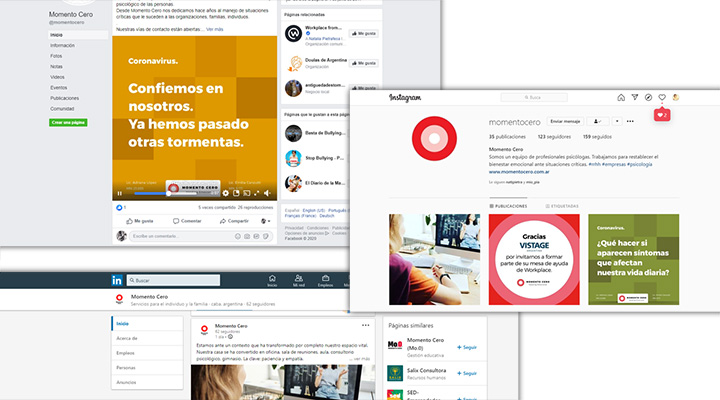This screenshot has height=400, width=720.
Task: Click the LinkedIn logo icon
Action: pyautogui.click(x=117, y=280)
